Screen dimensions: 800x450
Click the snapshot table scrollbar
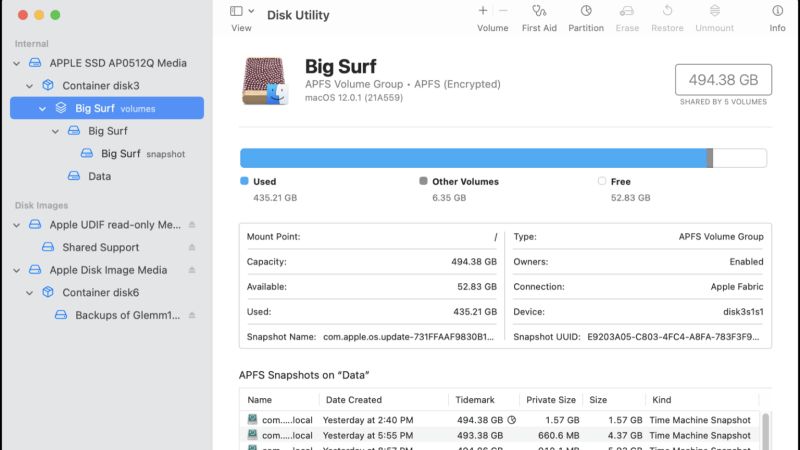(765, 431)
